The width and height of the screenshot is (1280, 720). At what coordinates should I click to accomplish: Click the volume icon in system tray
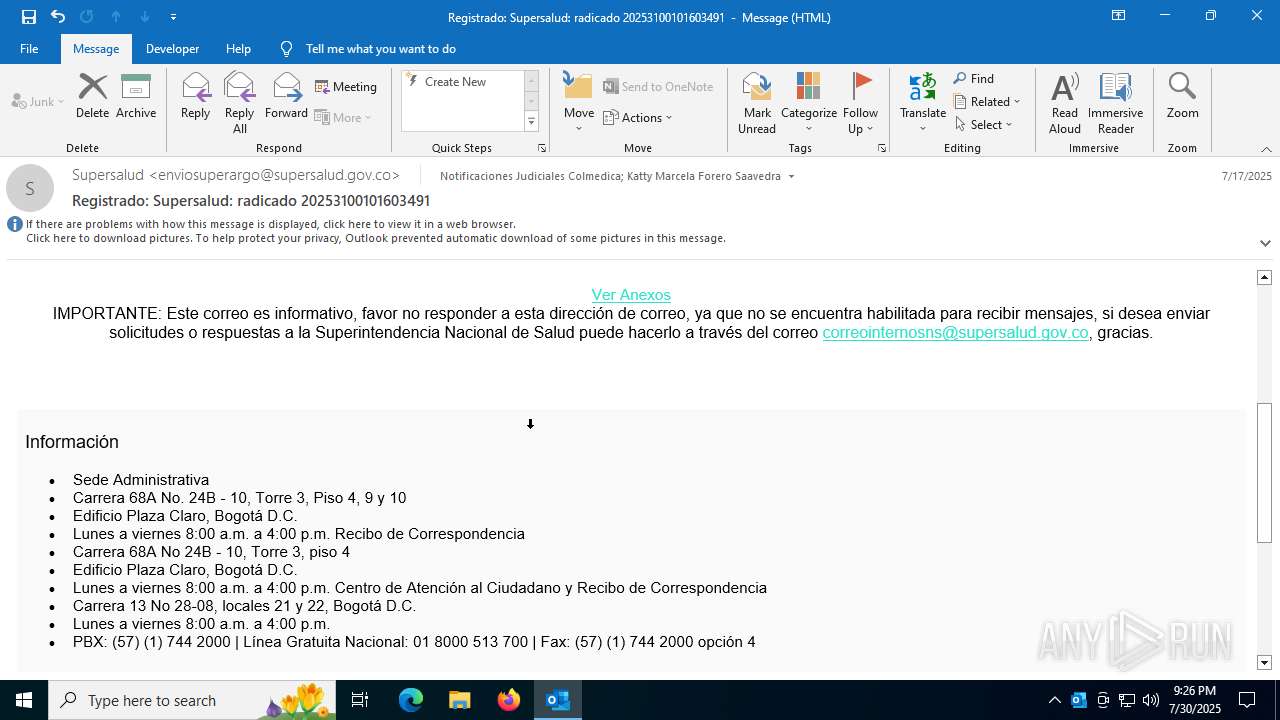click(x=1150, y=700)
